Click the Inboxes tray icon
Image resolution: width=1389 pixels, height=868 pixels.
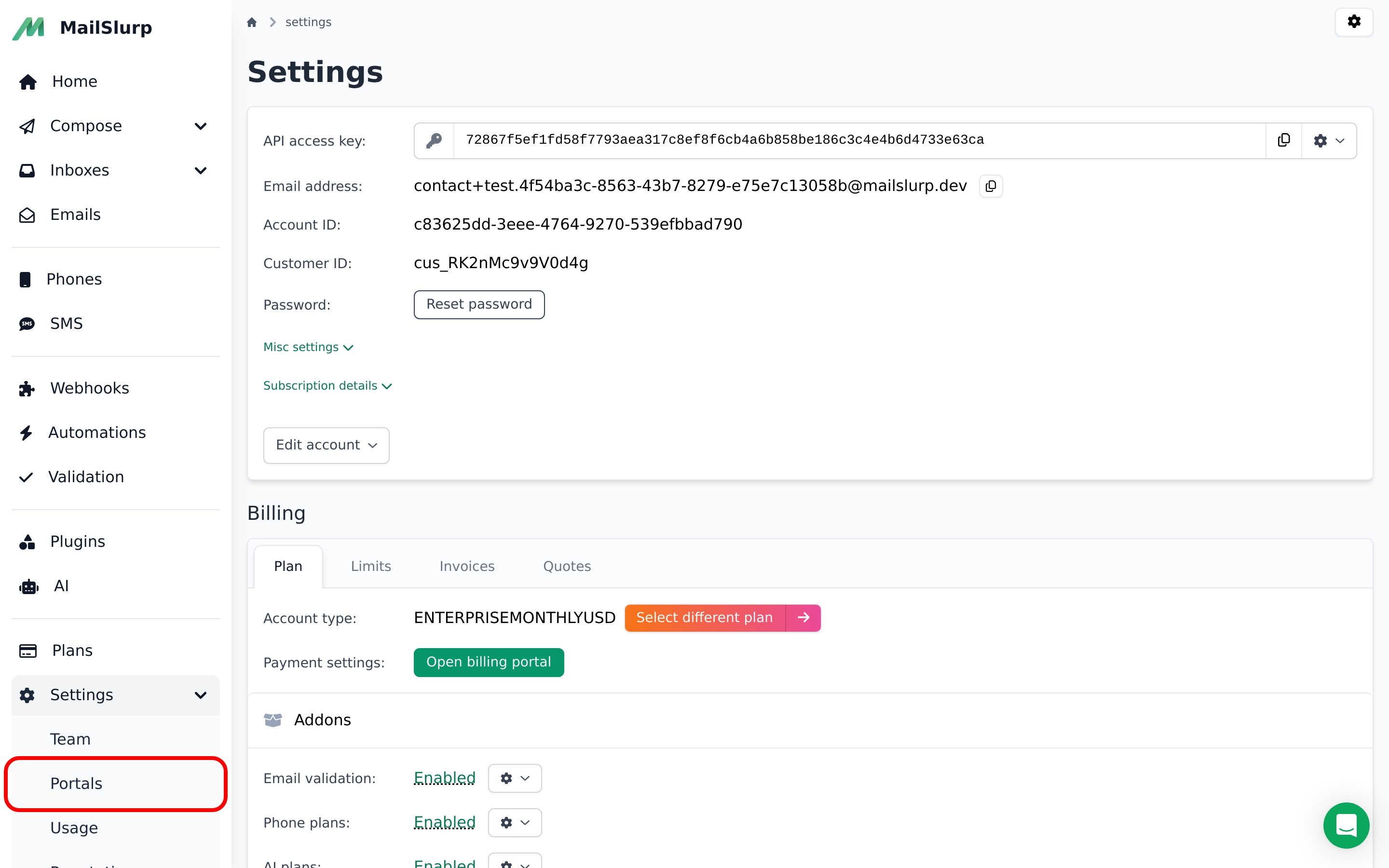27,171
